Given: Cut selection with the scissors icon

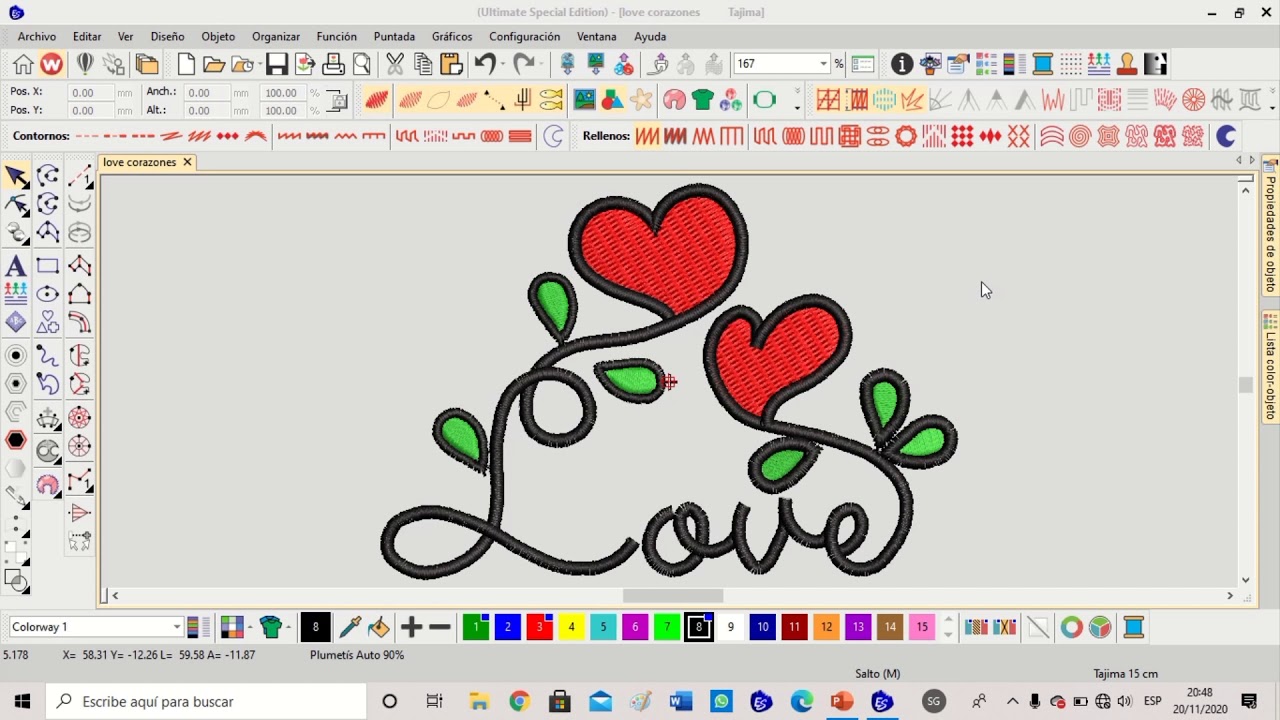Looking at the screenshot, I should 395,64.
